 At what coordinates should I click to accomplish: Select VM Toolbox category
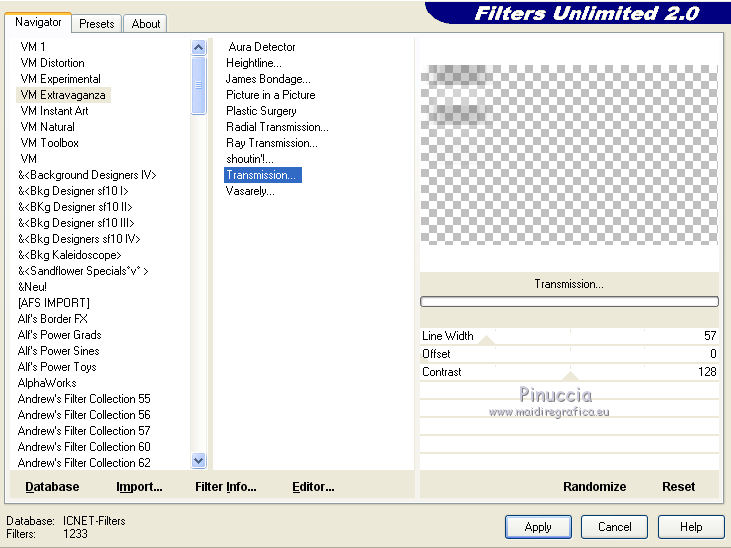[x=49, y=143]
